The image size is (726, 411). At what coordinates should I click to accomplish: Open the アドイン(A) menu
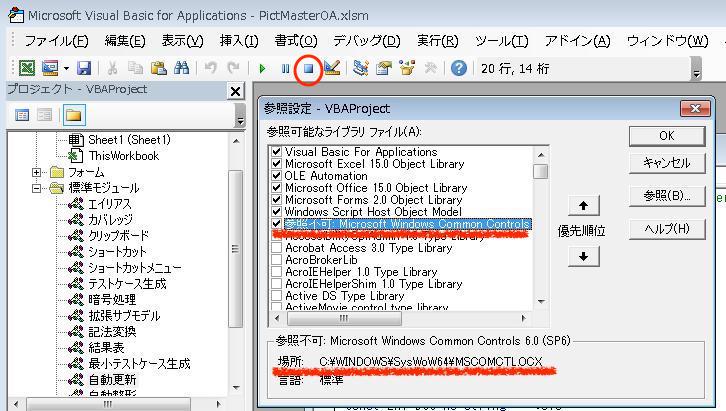point(577,41)
